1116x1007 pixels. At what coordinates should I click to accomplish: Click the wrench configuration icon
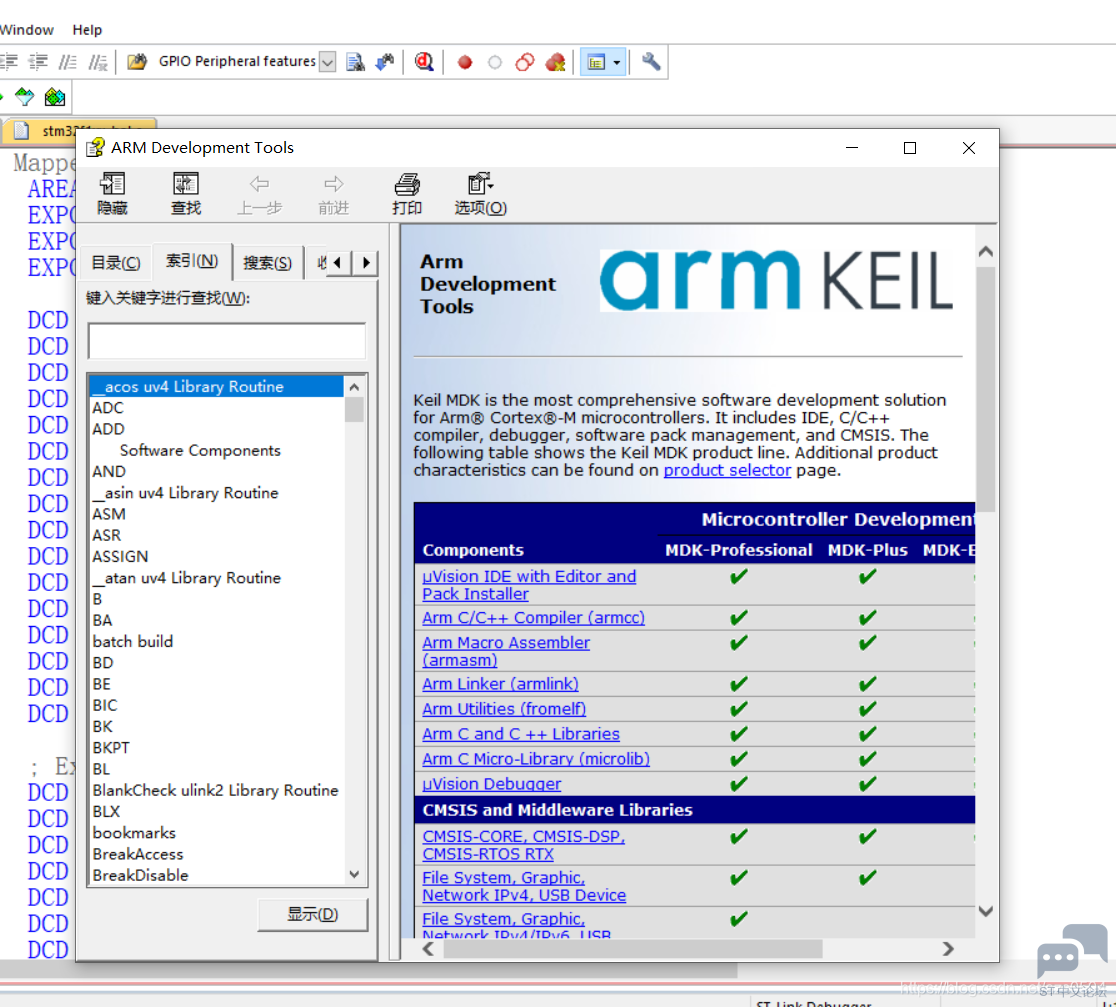point(651,62)
